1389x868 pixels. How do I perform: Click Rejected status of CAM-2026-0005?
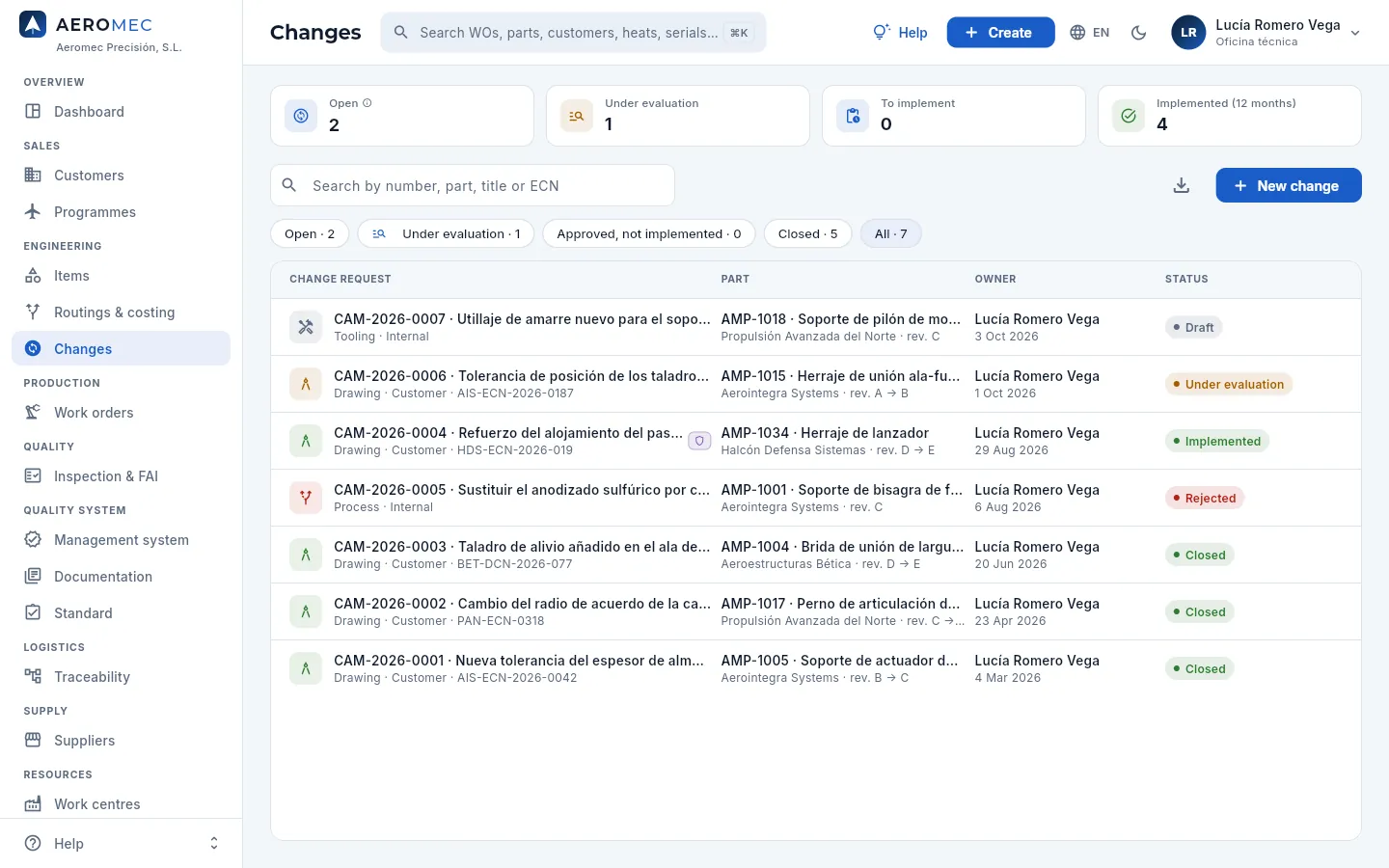pyautogui.click(x=1205, y=498)
